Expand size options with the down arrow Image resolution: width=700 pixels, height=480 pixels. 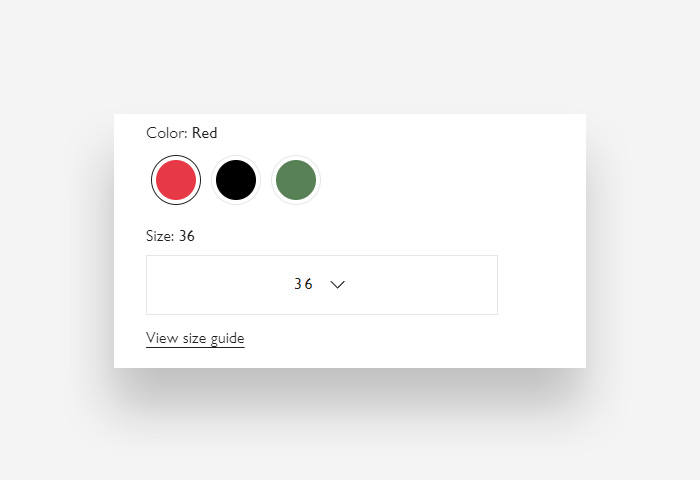click(337, 285)
